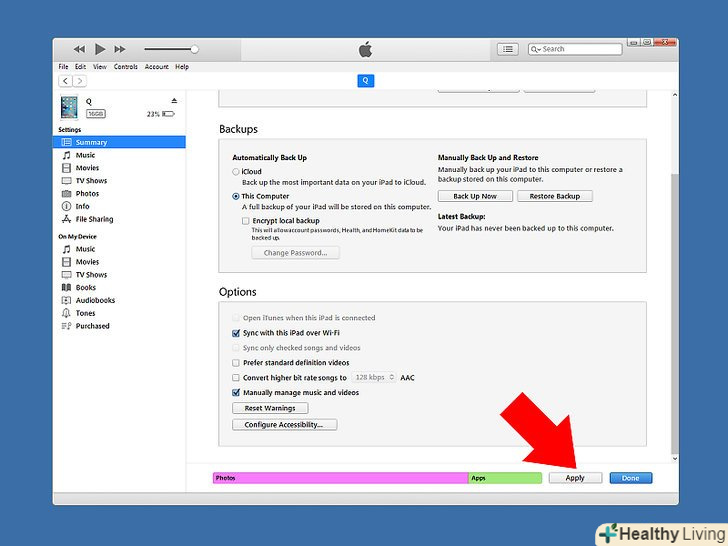Click the Back Up Now button
Screen dimensions: 728x546
pyautogui.click(x=475, y=196)
